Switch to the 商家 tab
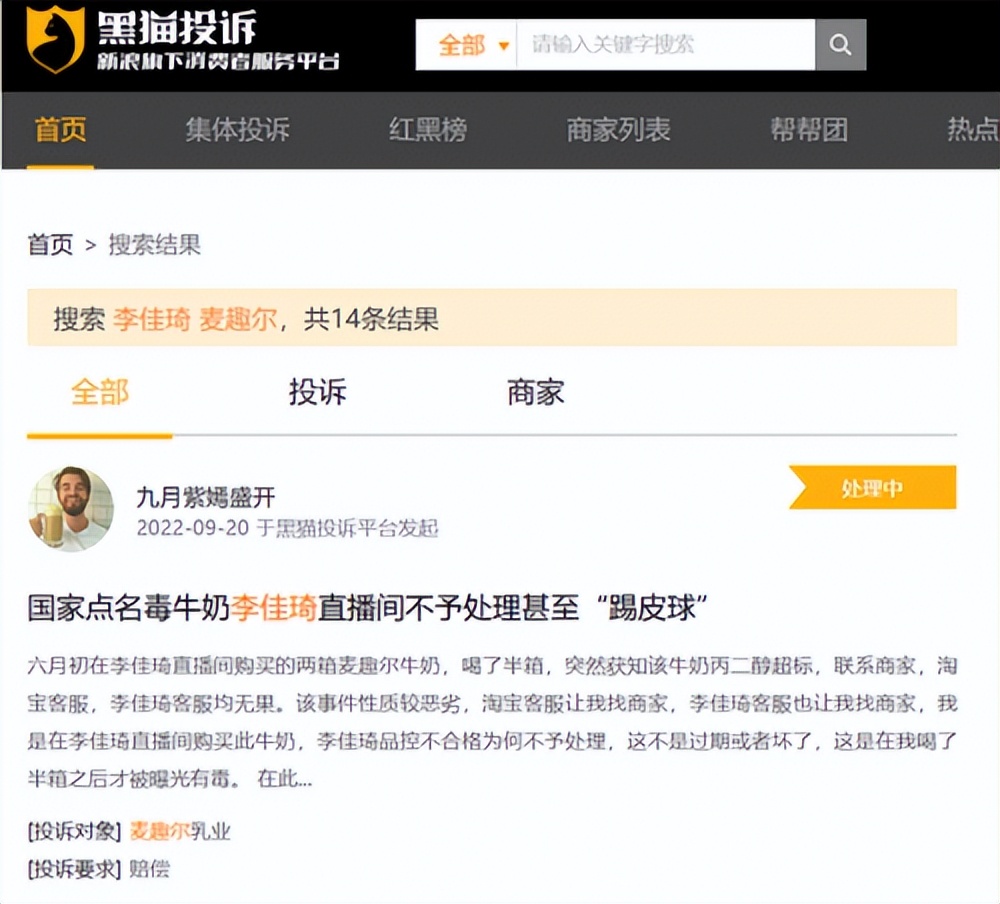The image size is (1000, 904). pos(533,393)
